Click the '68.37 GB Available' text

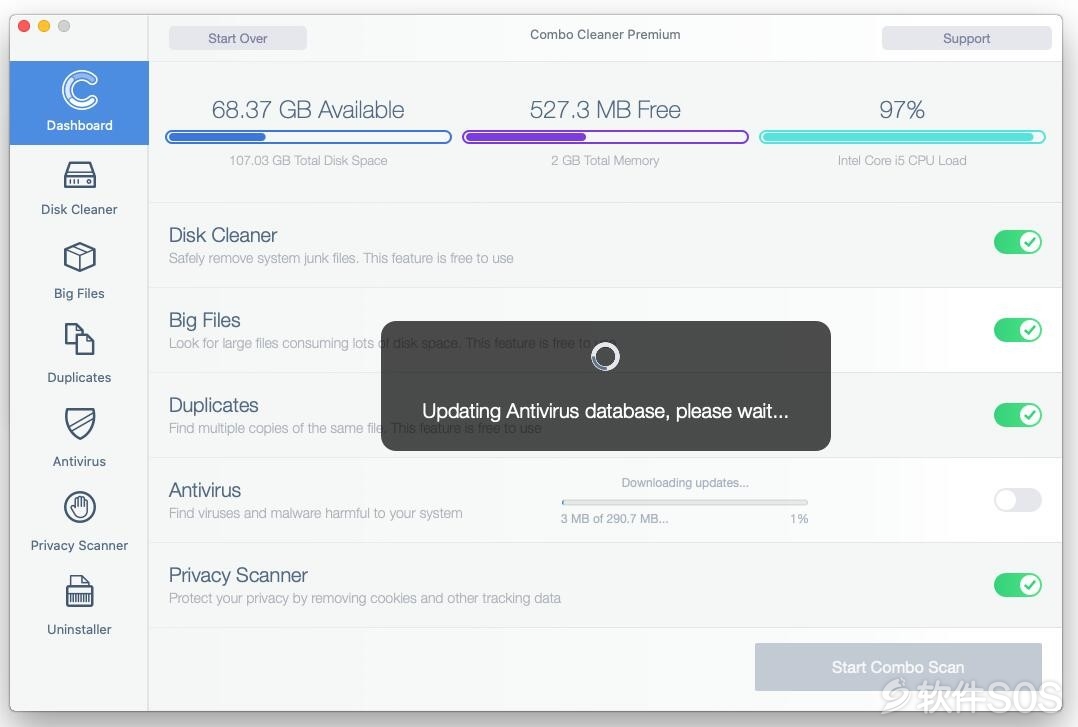coord(308,109)
